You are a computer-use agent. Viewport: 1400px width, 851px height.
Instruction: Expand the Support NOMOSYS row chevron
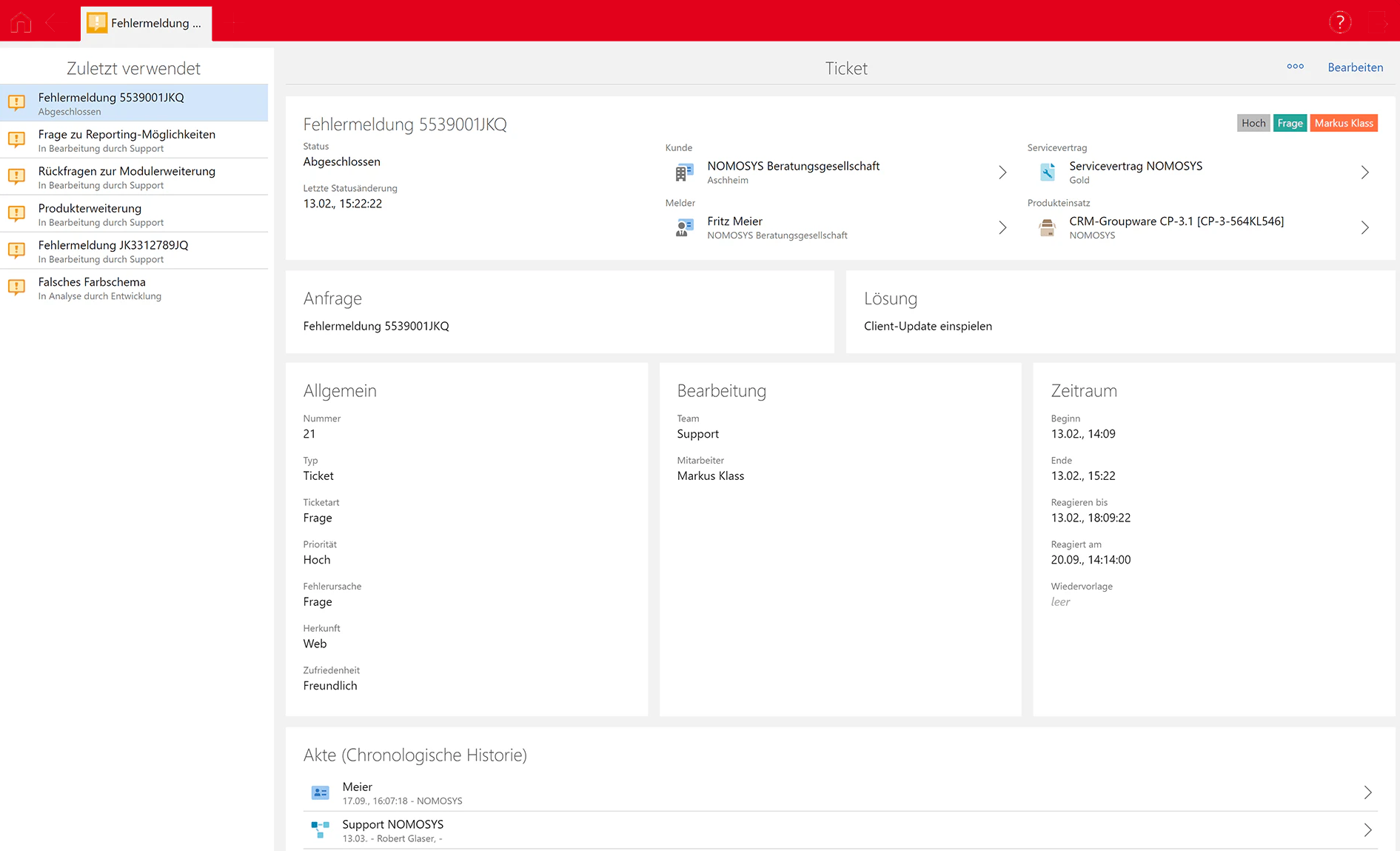tap(1367, 830)
